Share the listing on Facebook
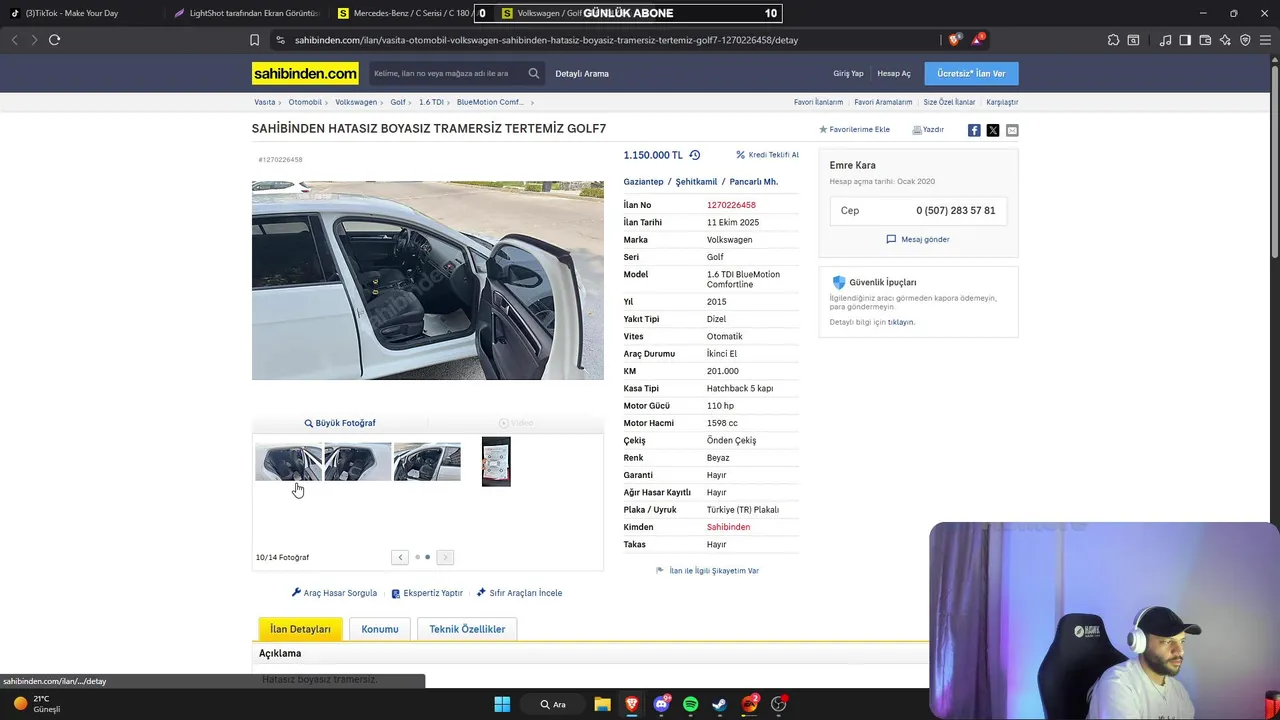1280x720 pixels. click(x=974, y=130)
